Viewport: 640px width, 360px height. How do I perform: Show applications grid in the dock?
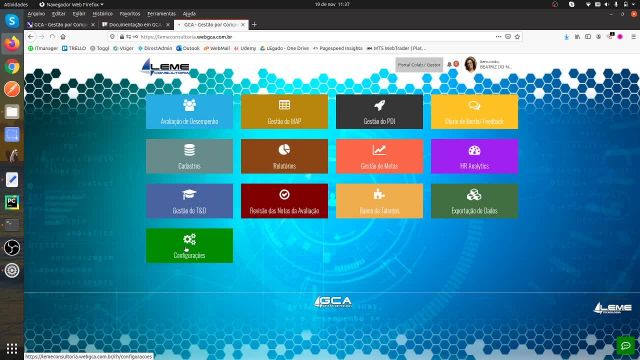(12, 349)
